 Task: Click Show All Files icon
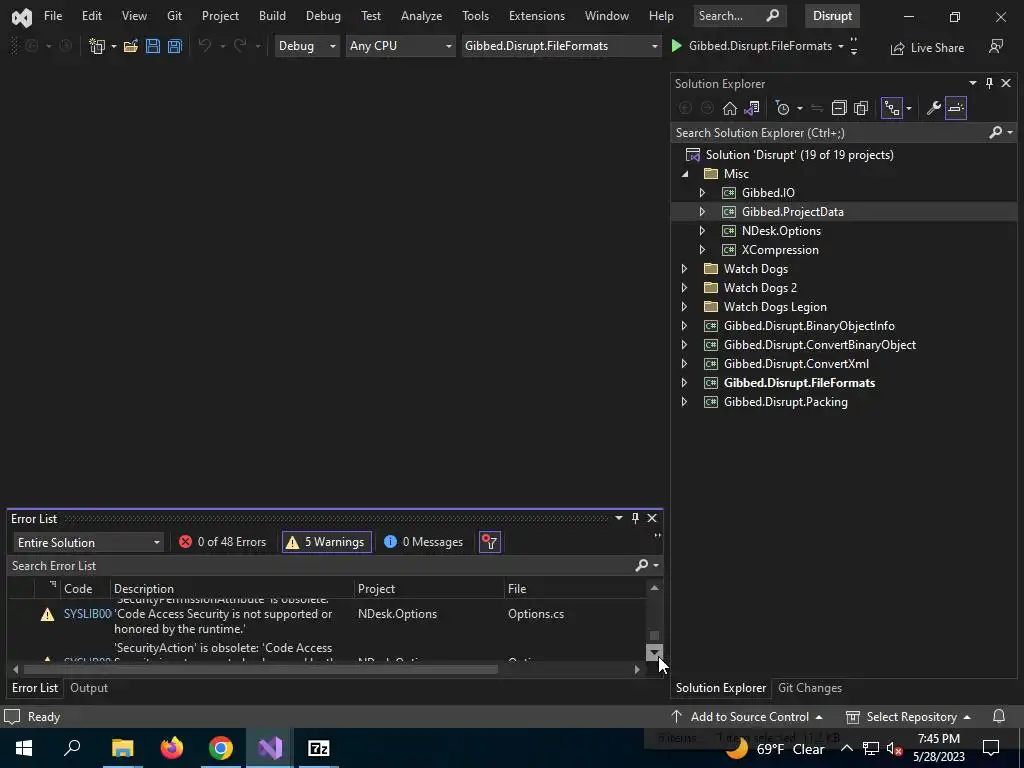pyautogui.click(x=861, y=108)
